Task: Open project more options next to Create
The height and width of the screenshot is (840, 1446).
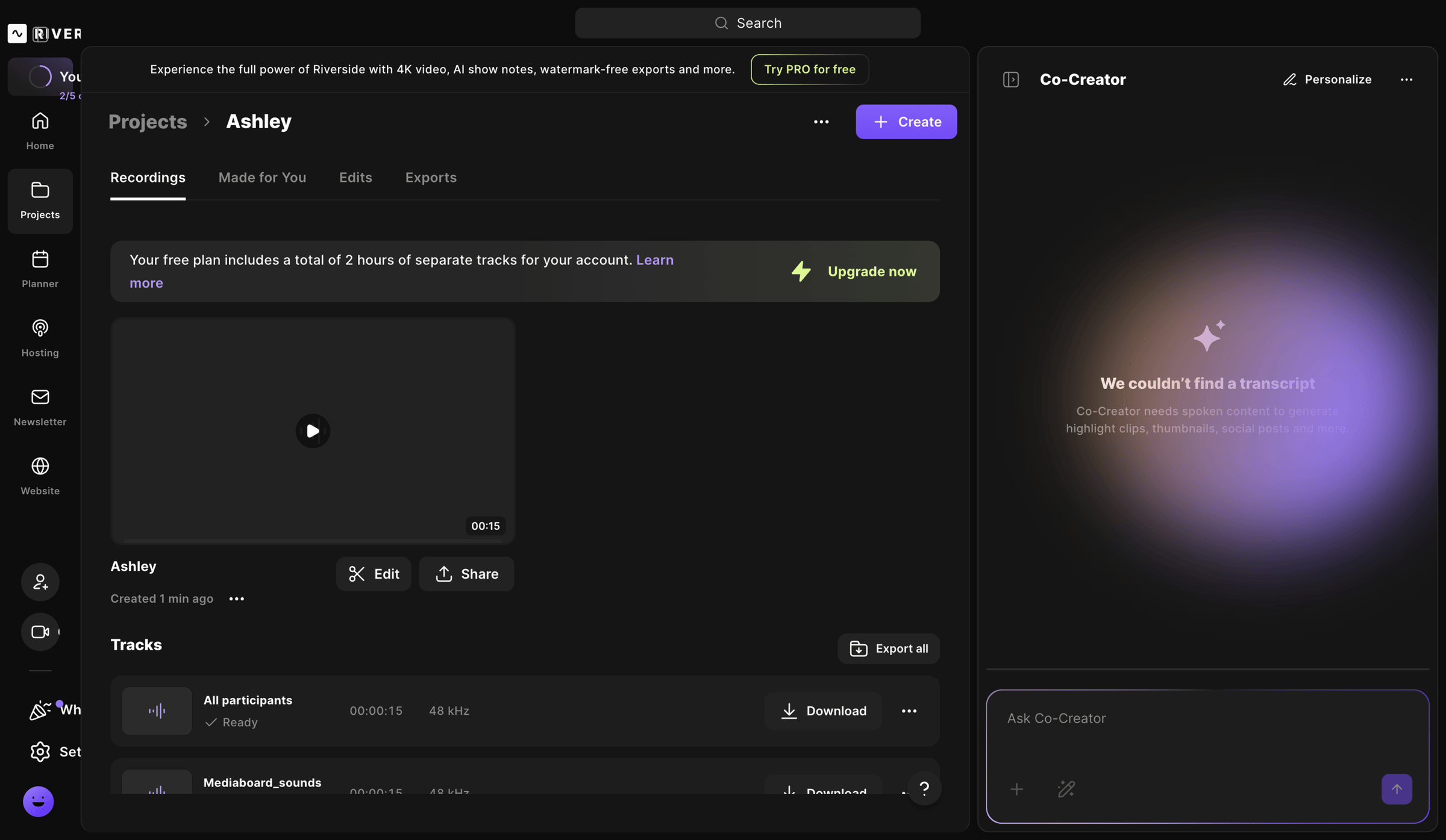Action: click(821, 122)
